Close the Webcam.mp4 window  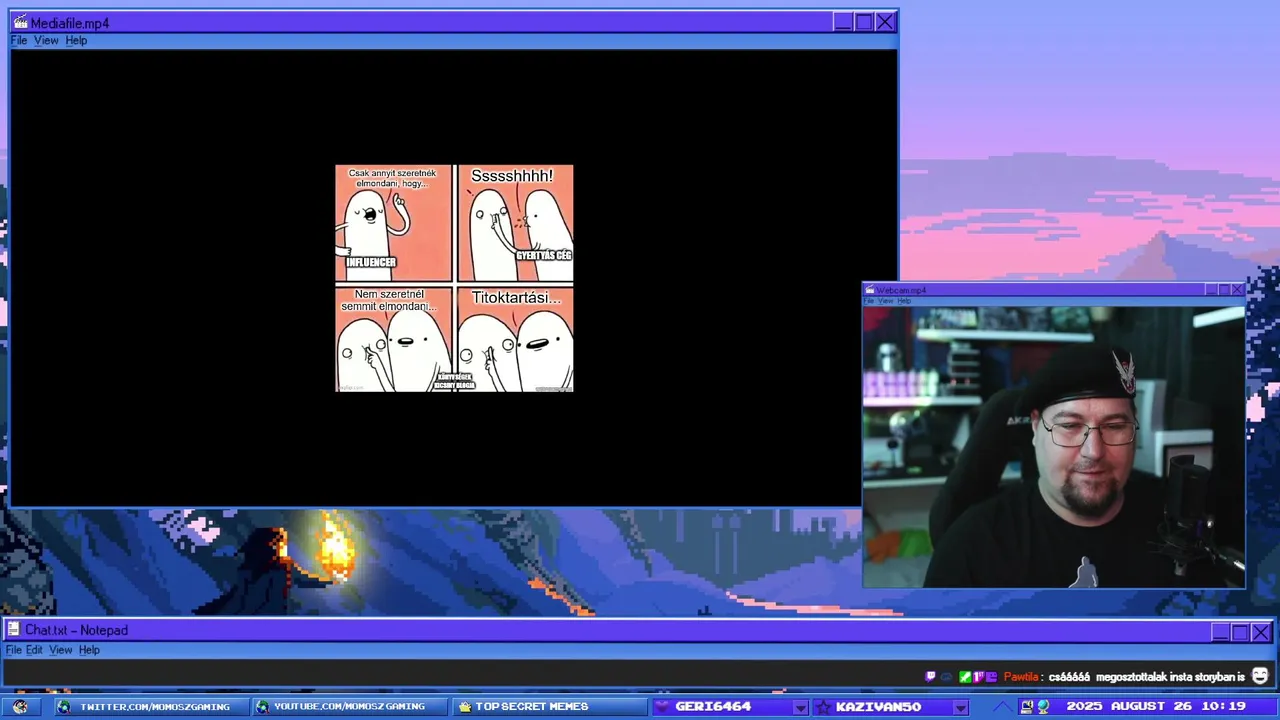click(x=1237, y=290)
